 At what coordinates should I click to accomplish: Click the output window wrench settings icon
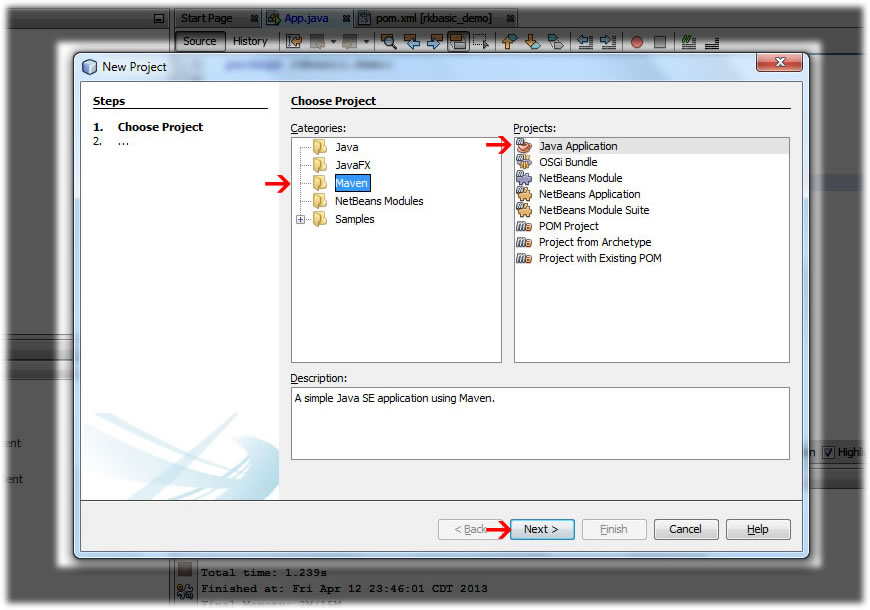point(185,591)
